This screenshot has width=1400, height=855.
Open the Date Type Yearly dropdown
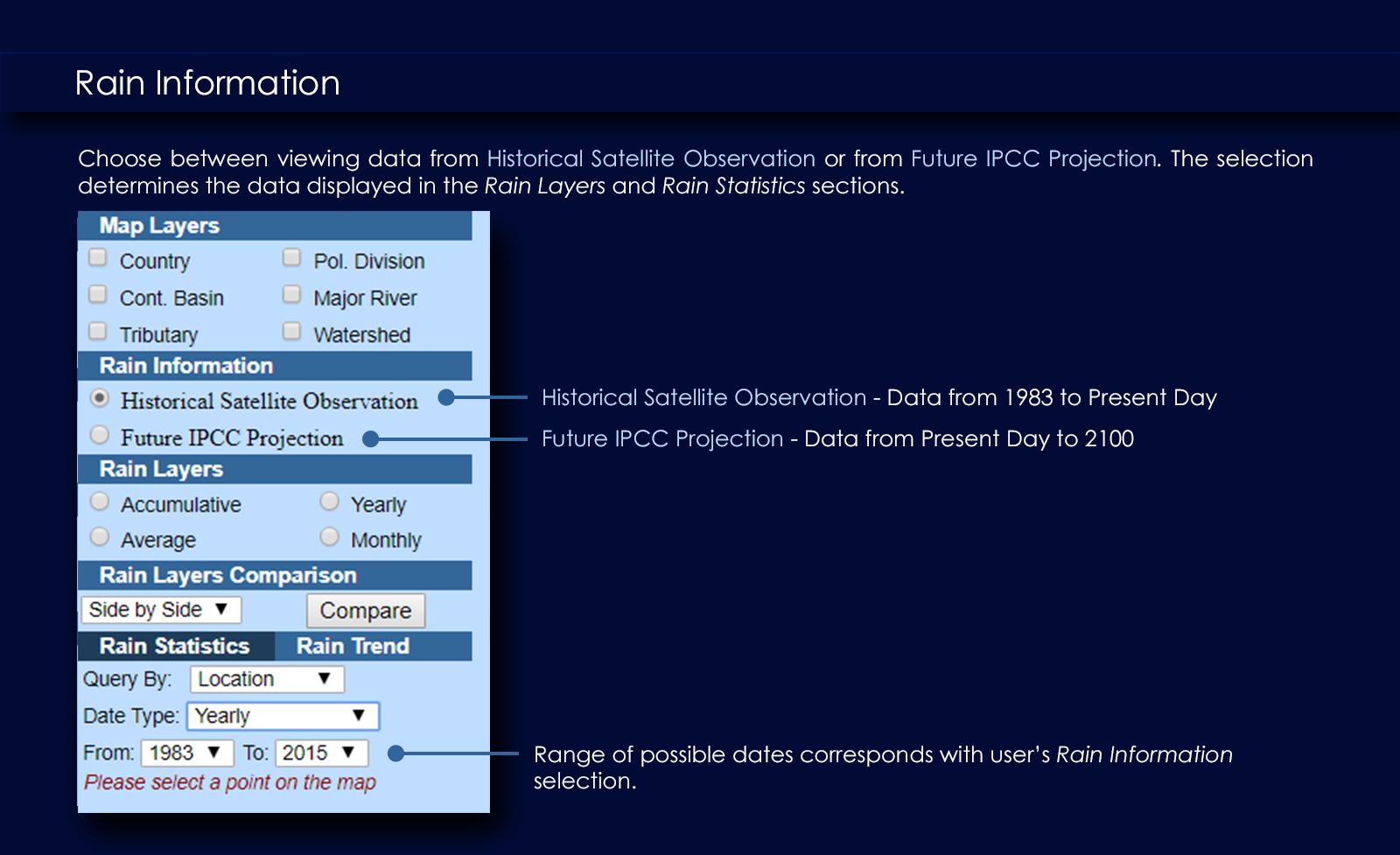(283, 716)
